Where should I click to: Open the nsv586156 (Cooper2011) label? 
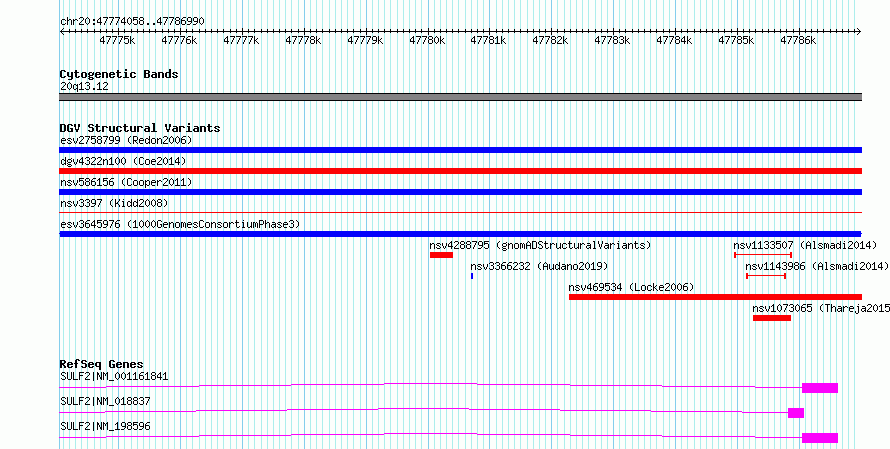(126, 182)
